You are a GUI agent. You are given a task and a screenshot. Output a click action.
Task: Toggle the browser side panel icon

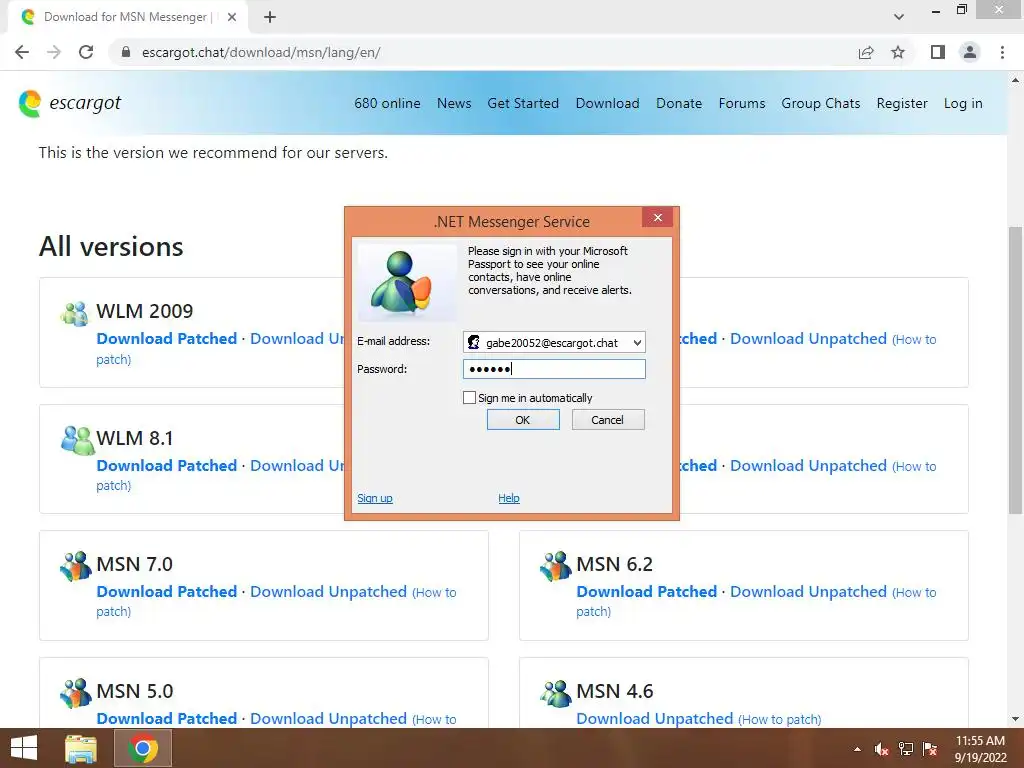tap(938, 52)
